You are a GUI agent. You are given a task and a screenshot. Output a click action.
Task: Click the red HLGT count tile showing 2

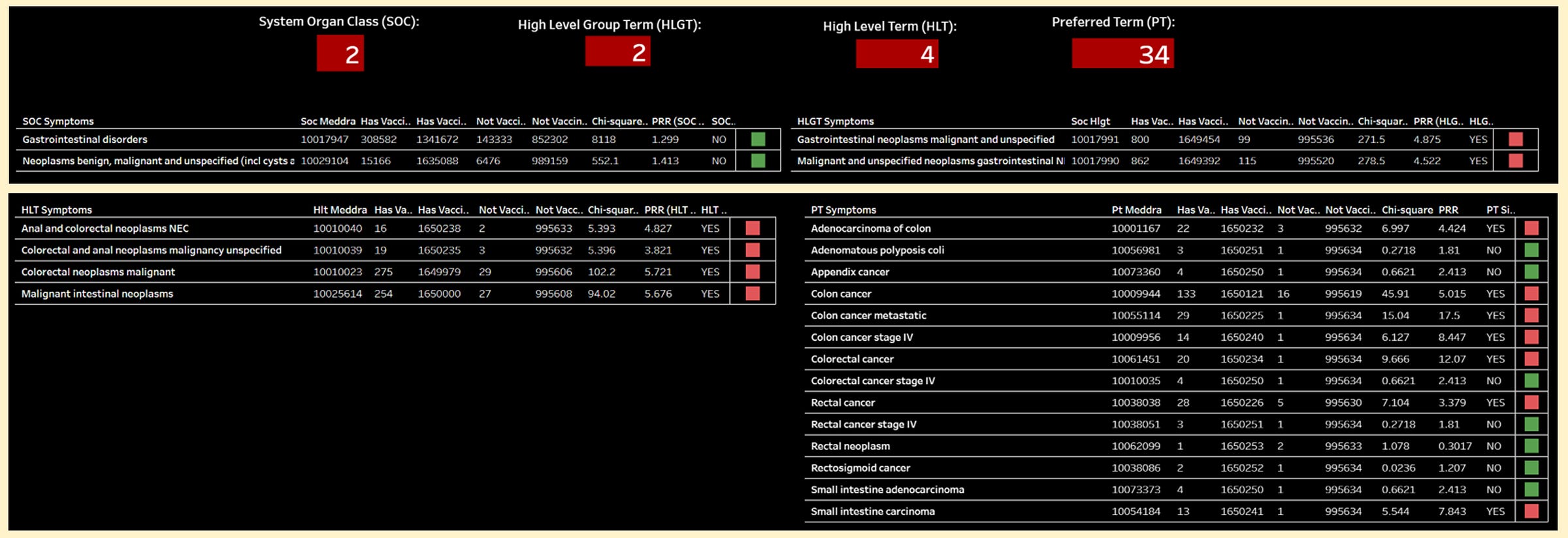click(617, 52)
